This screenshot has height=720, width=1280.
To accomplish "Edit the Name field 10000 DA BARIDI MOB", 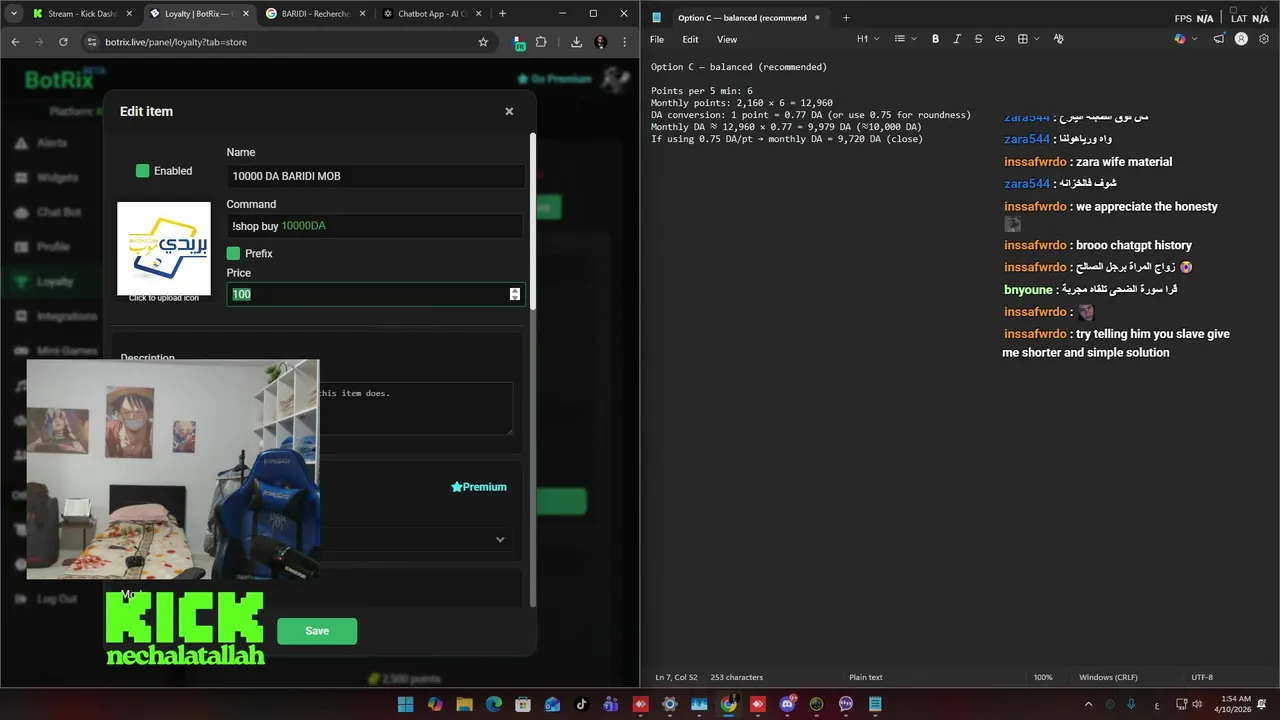I will click(375, 176).
